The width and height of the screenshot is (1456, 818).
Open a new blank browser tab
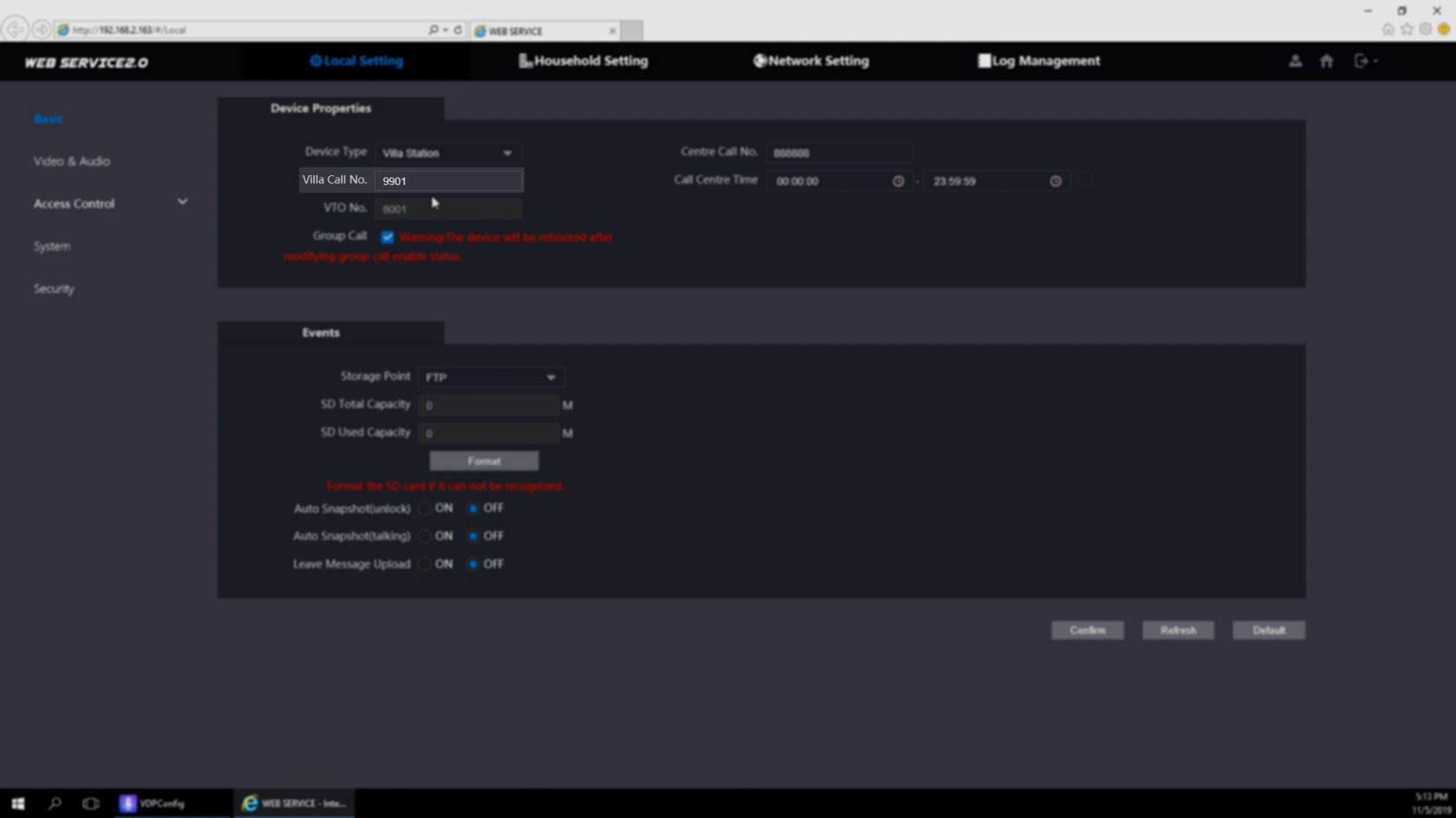[x=632, y=30]
